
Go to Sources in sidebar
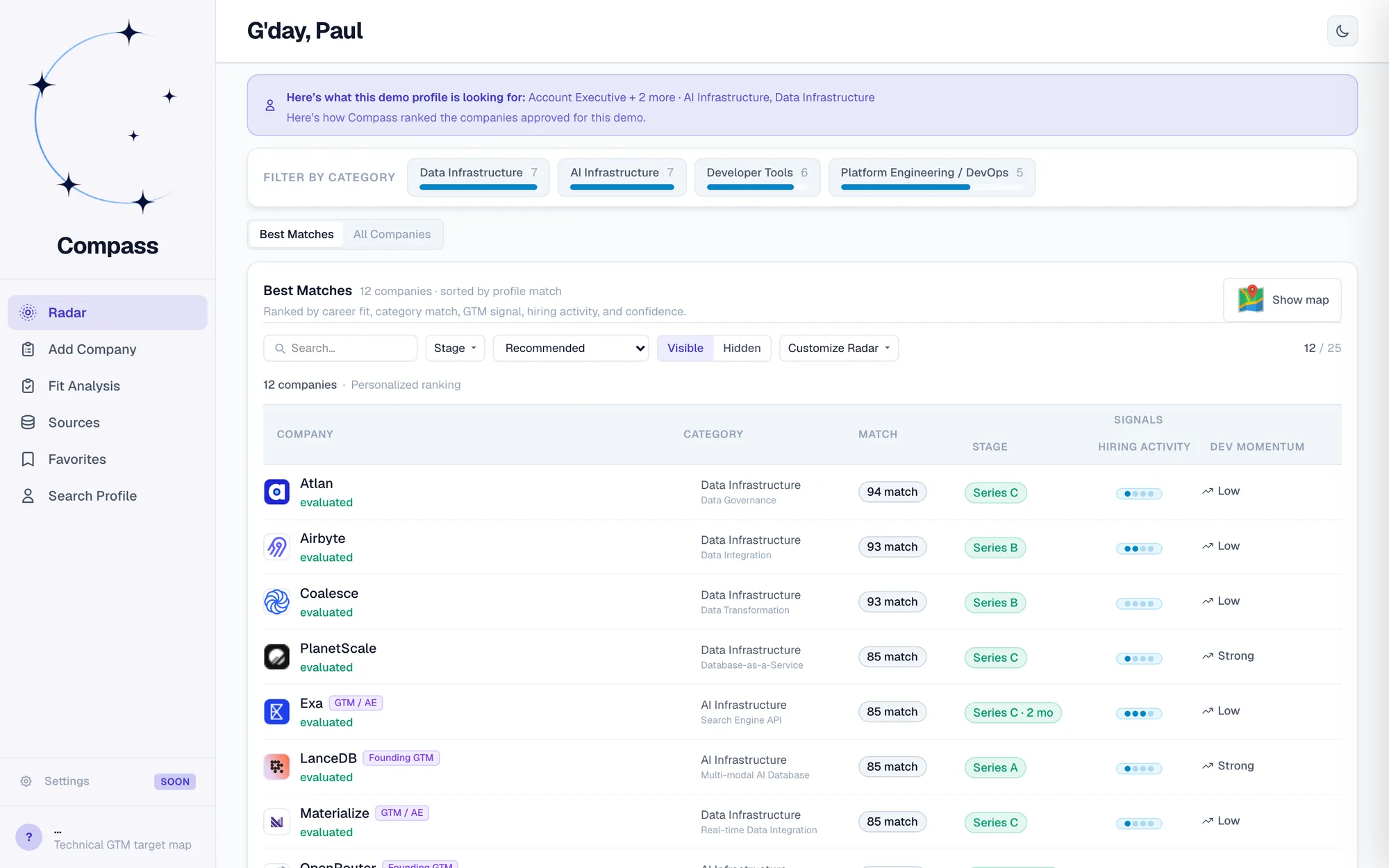[x=107, y=422]
